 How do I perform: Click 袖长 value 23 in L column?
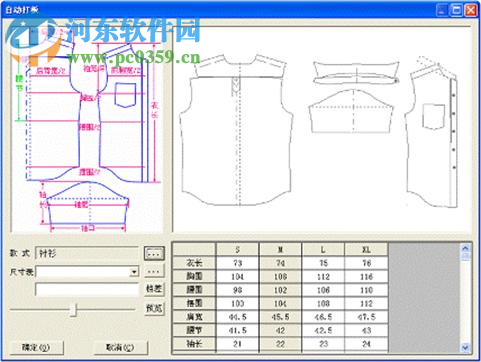(x=323, y=344)
